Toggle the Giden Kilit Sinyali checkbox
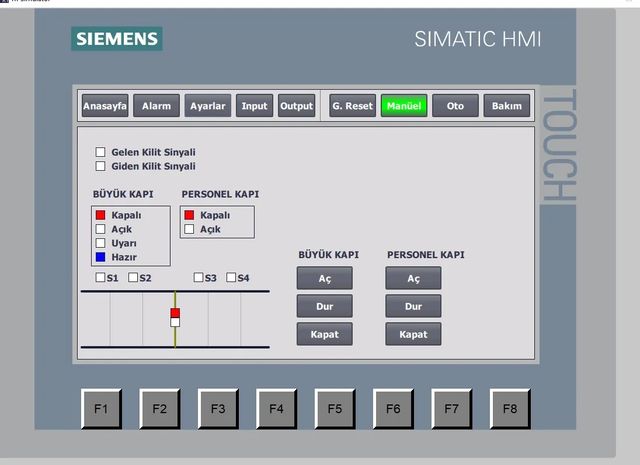Screen dimensions: 640x465 coord(100,166)
